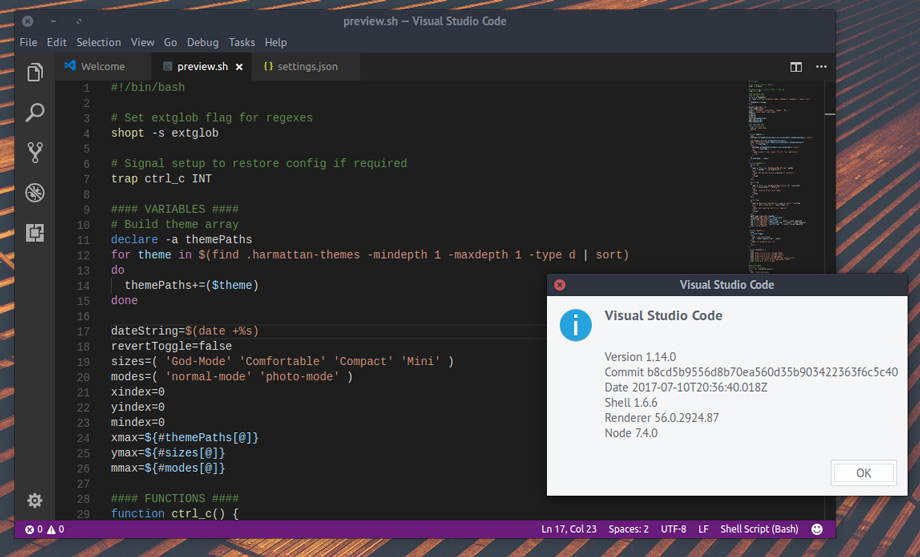
Task: Click OK in the about dialog
Action: click(x=863, y=473)
